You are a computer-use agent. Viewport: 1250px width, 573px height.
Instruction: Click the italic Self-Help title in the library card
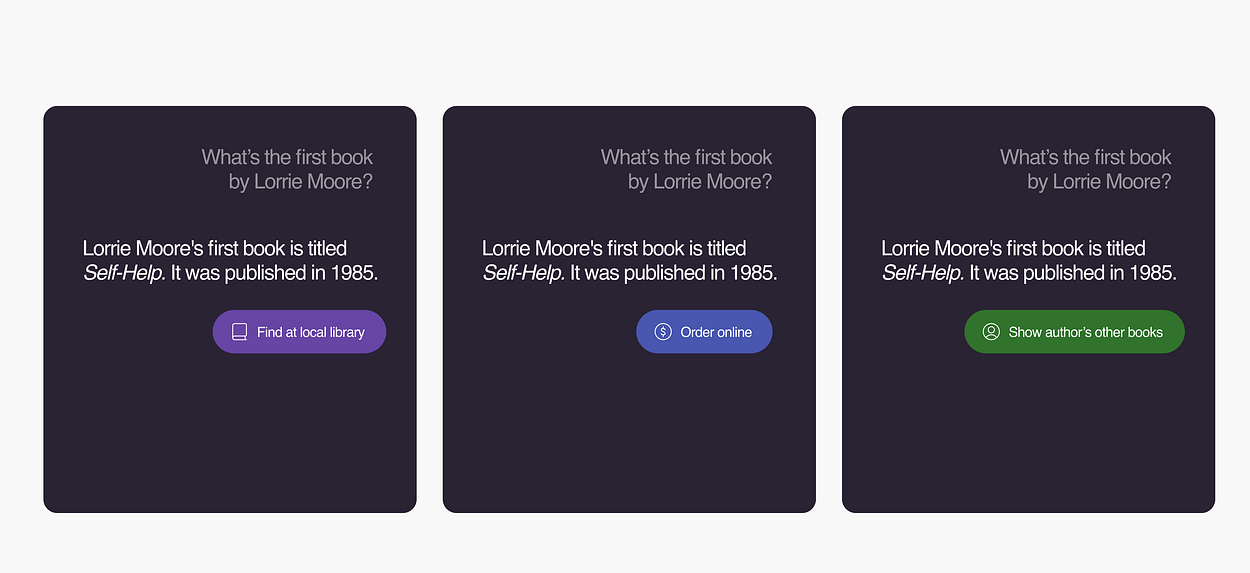[124, 273]
